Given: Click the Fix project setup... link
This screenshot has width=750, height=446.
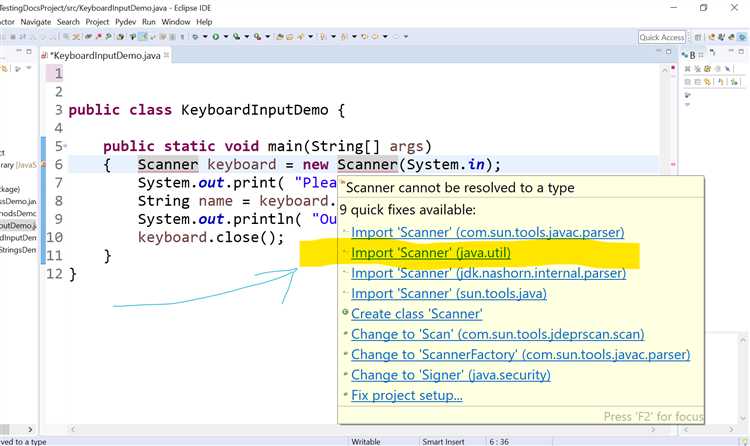Looking at the screenshot, I should [x=407, y=395].
